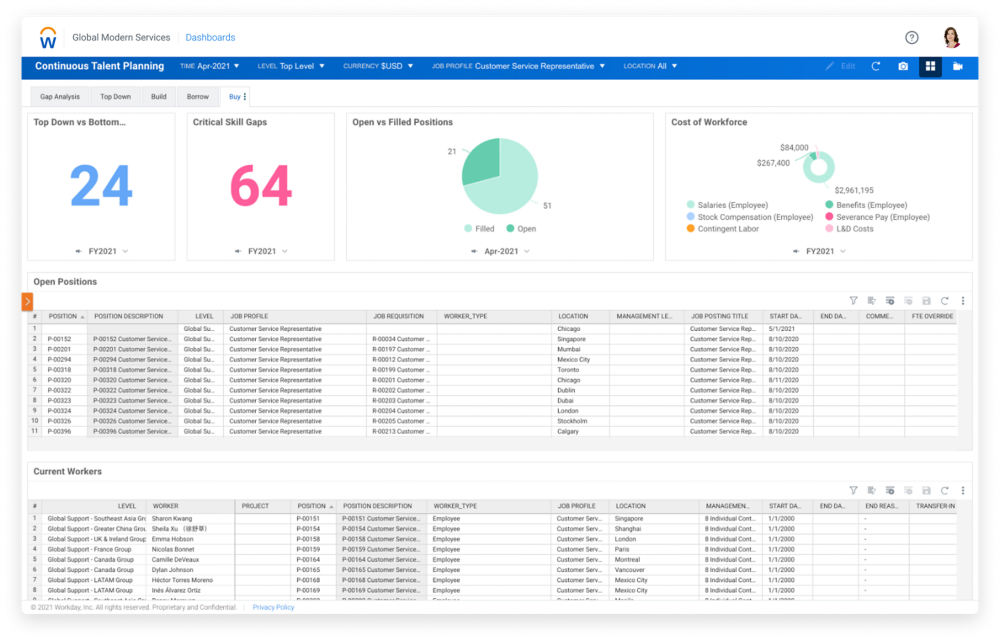
Task: Open filter icon in Open Positions table
Action: point(853,300)
